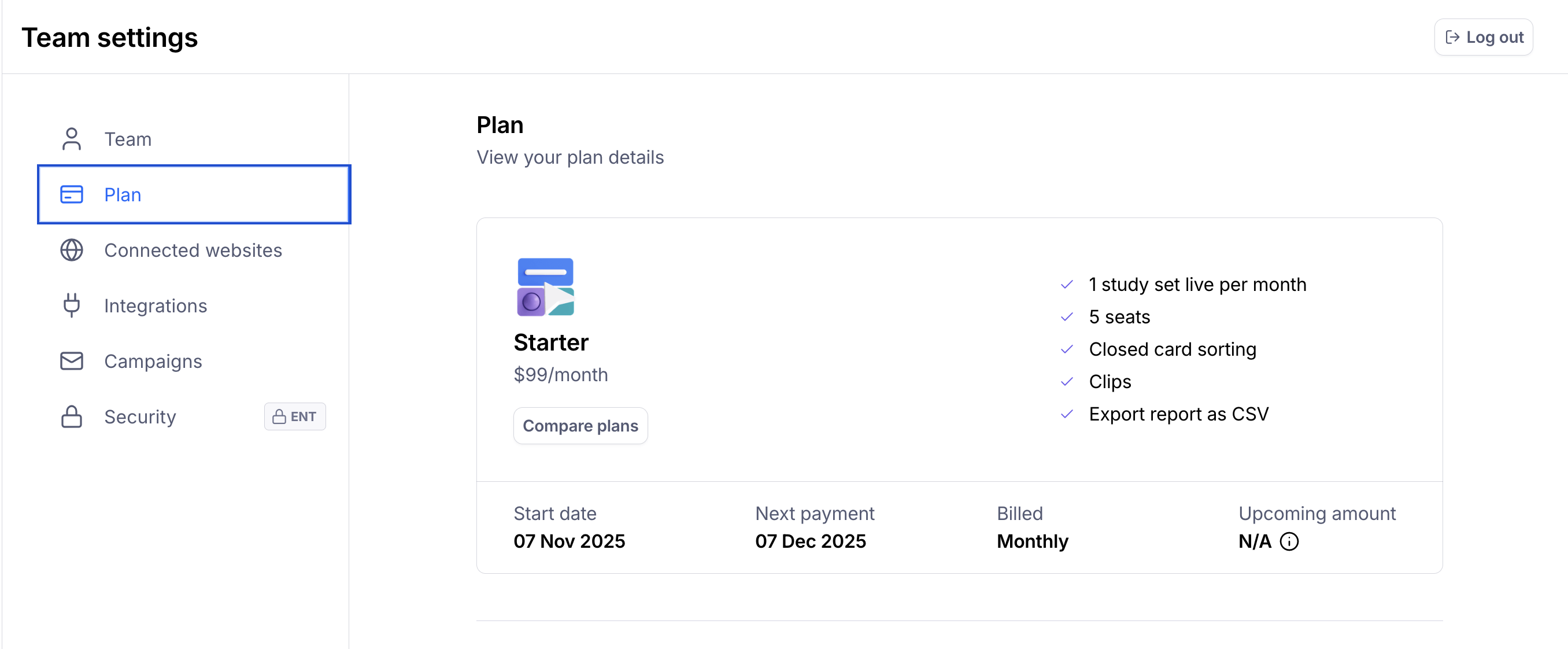
Task: Click the ENT badge next to Security
Action: (295, 416)
